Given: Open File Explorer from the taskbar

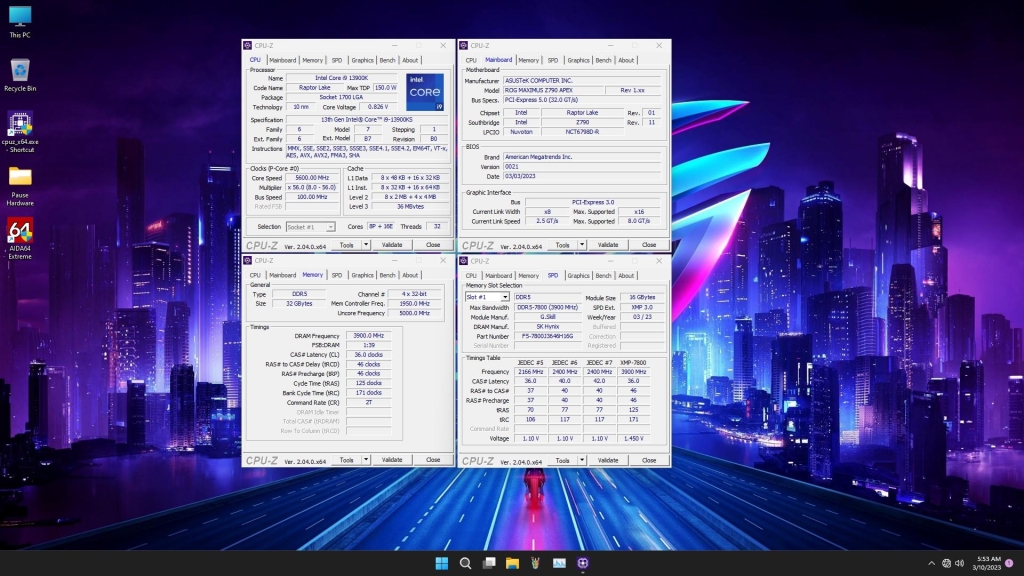Looking at the screenshot, I should 512,563.
